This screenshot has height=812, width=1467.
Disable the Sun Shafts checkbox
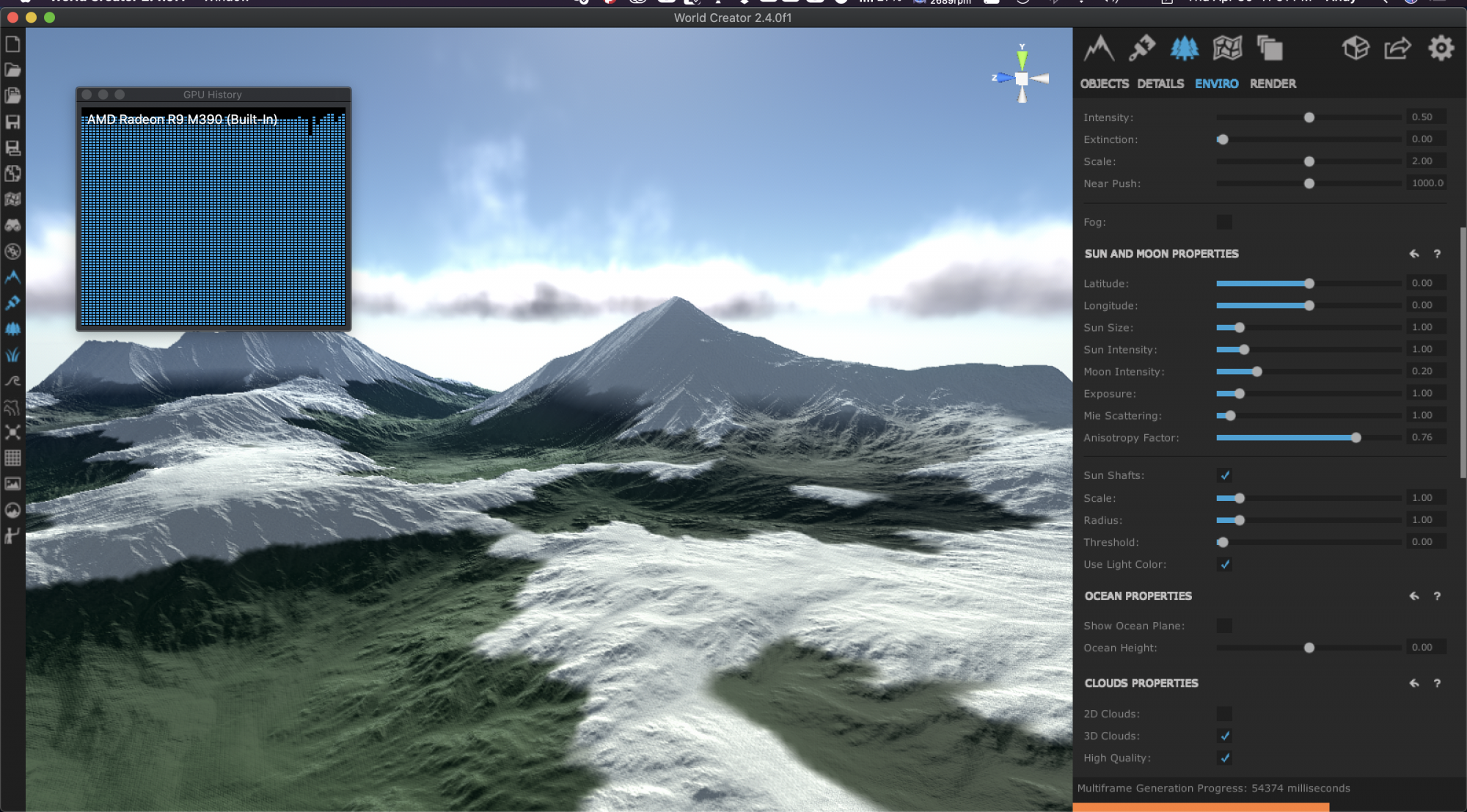pos(1224,475)
